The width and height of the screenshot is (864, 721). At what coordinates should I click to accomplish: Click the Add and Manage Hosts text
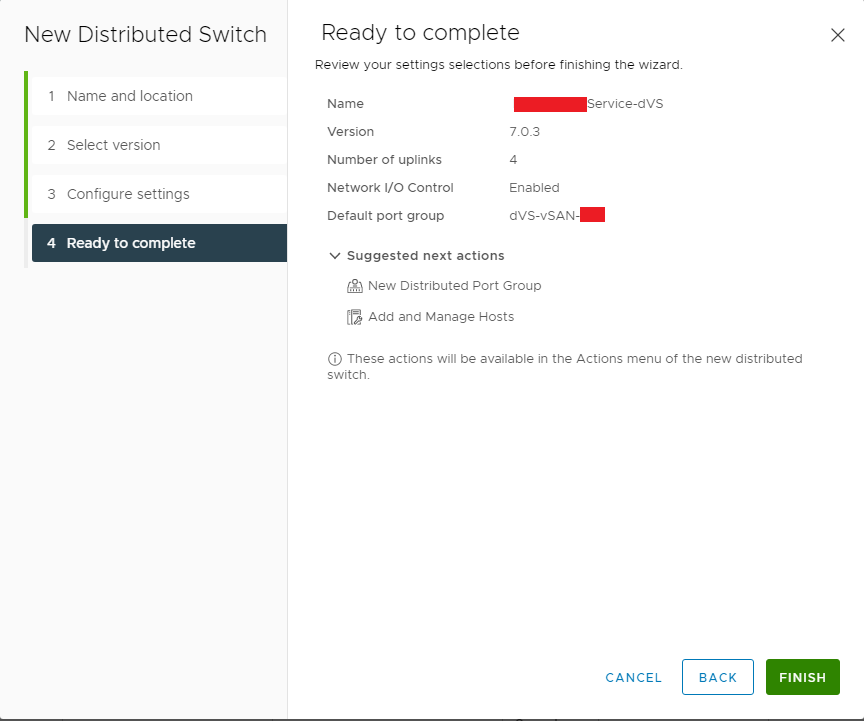click(441, 316)
